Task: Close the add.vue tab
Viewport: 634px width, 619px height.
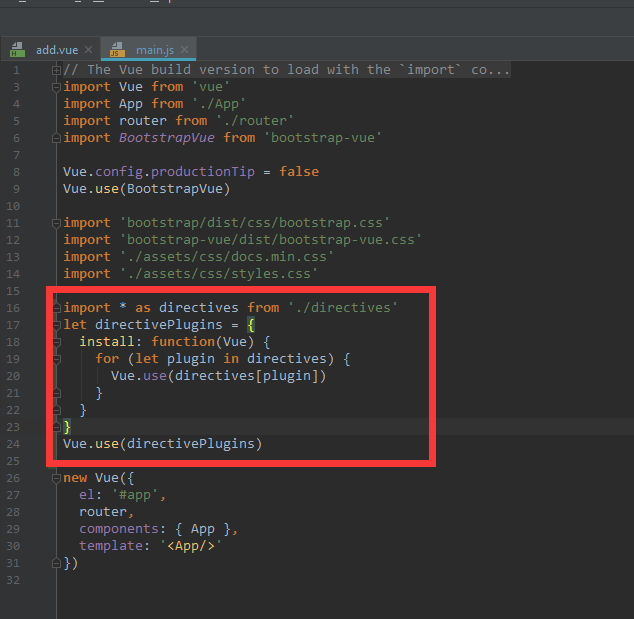Action: [89, 49]
